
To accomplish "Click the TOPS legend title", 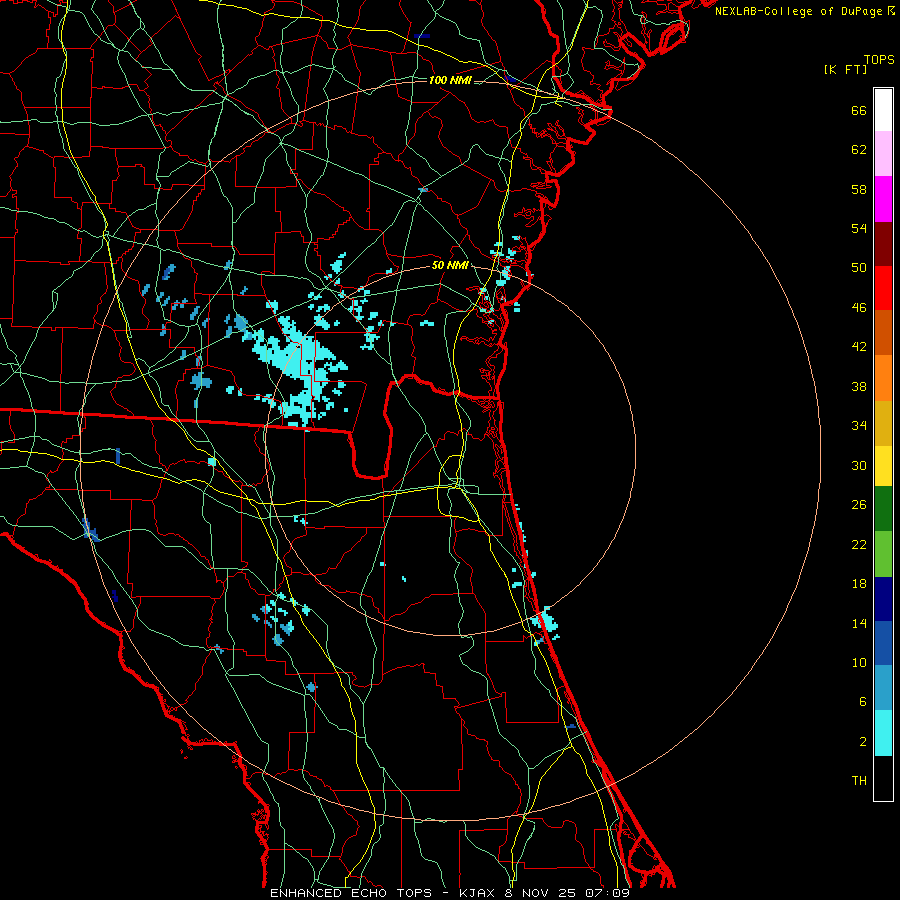I will pos(879,59).
